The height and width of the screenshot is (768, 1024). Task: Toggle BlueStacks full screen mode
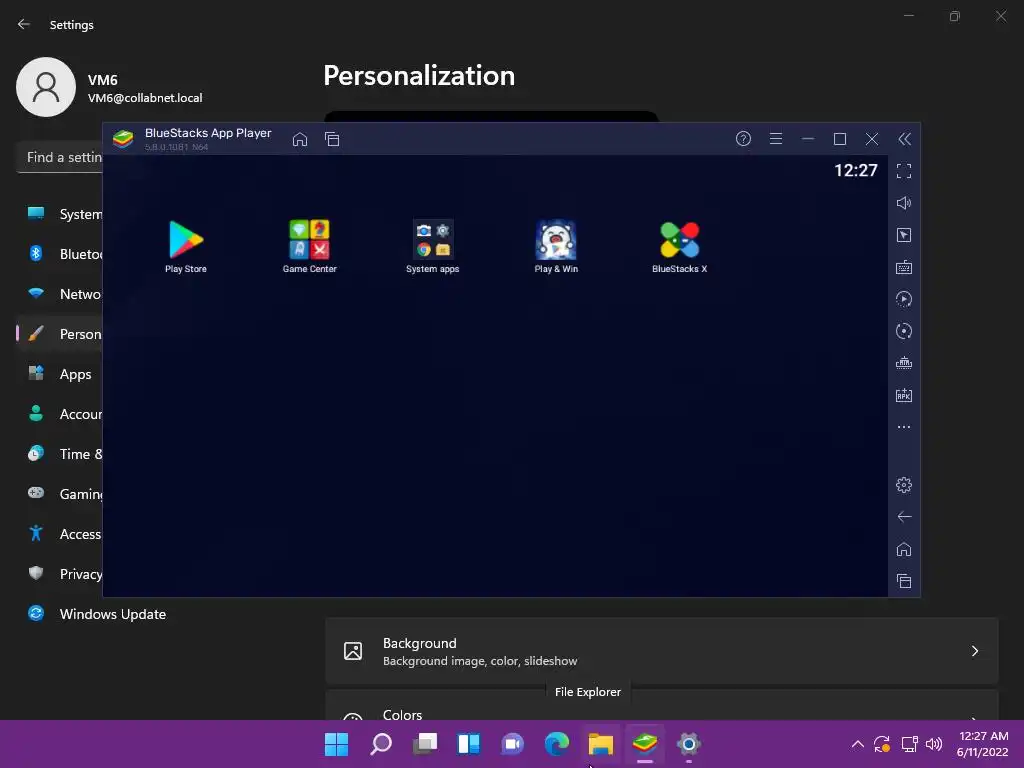point(904,171)
